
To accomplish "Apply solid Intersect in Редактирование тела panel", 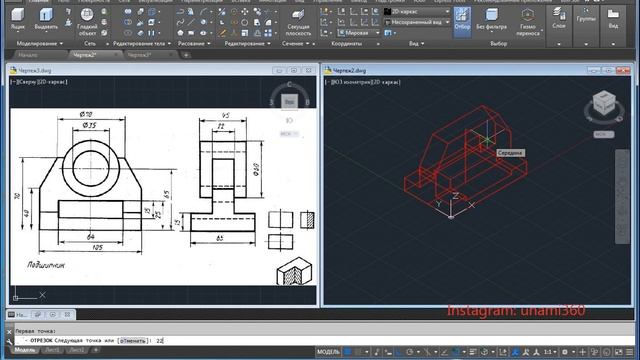I will point(128,33).
